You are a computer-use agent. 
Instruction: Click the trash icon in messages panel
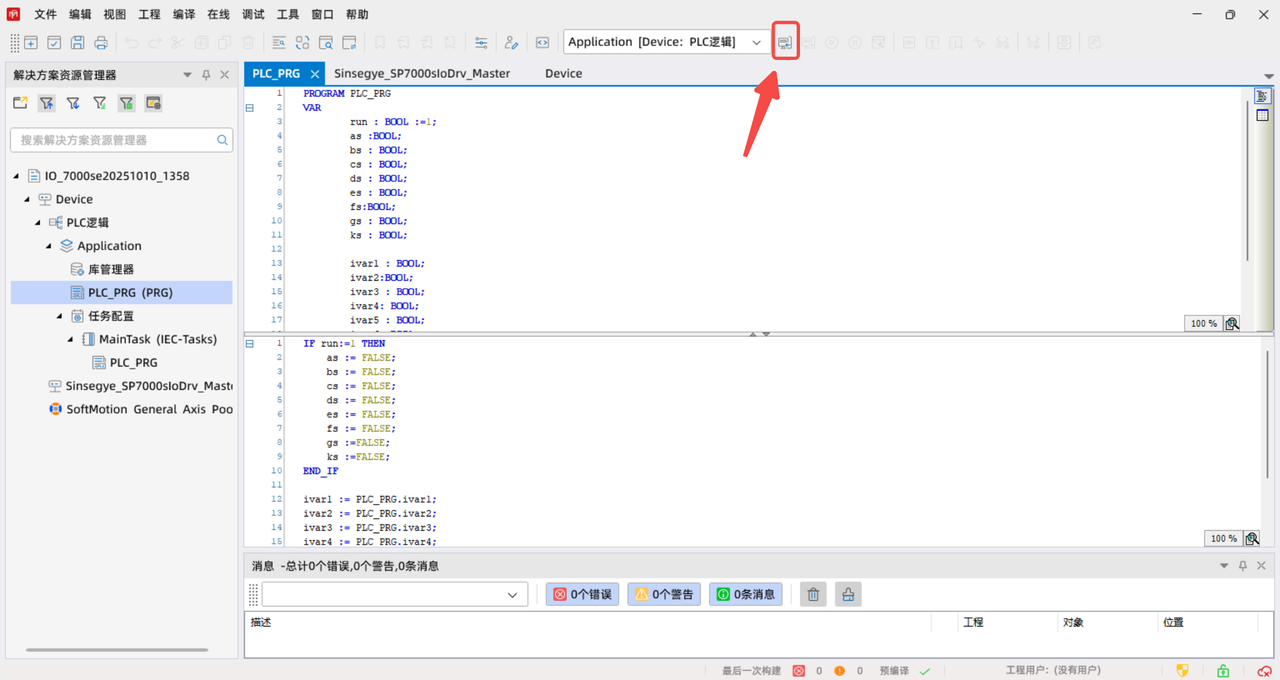tap(813, 595)
